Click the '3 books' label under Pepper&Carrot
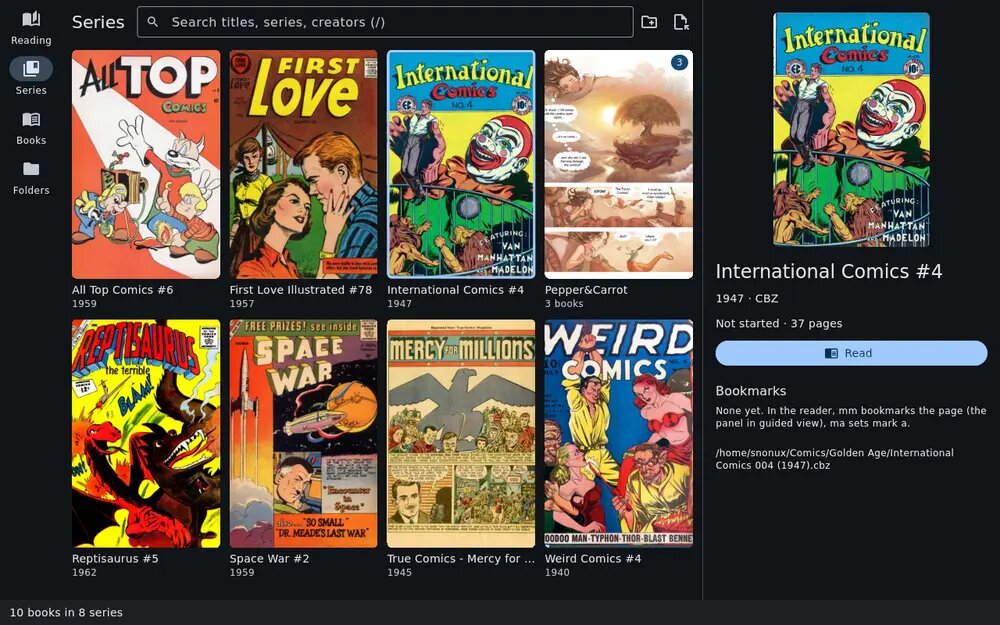Image resolution: width=1000 pixels, height=625 pixels. pyautogui.click(x=564, y=304)
